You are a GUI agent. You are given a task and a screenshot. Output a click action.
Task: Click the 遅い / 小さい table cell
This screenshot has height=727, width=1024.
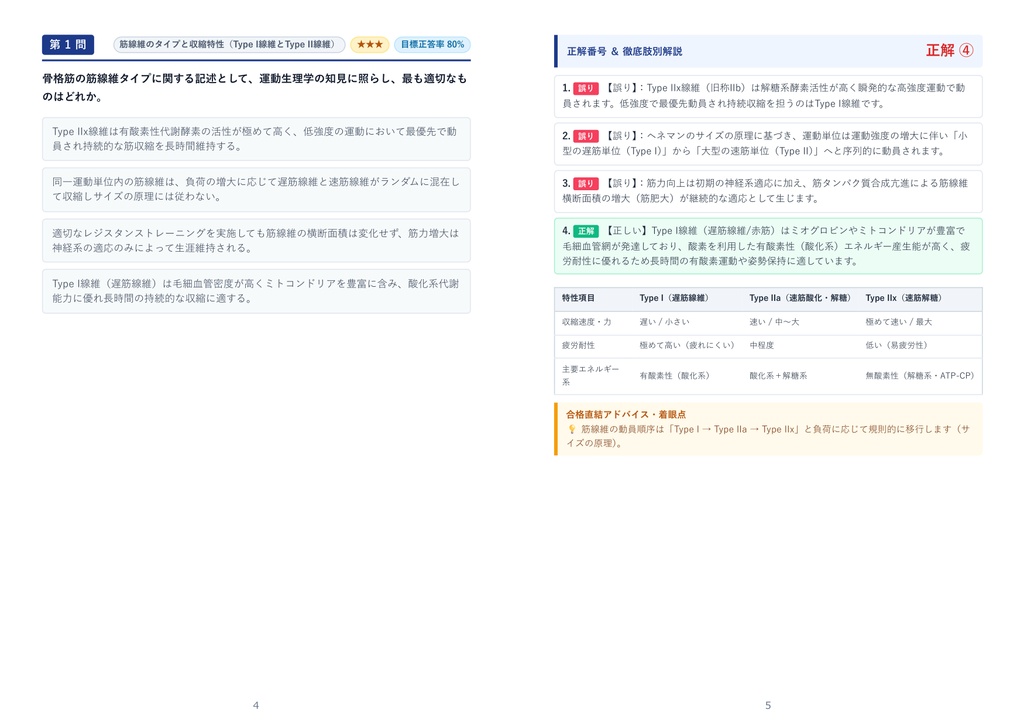[x=664, y=322]
